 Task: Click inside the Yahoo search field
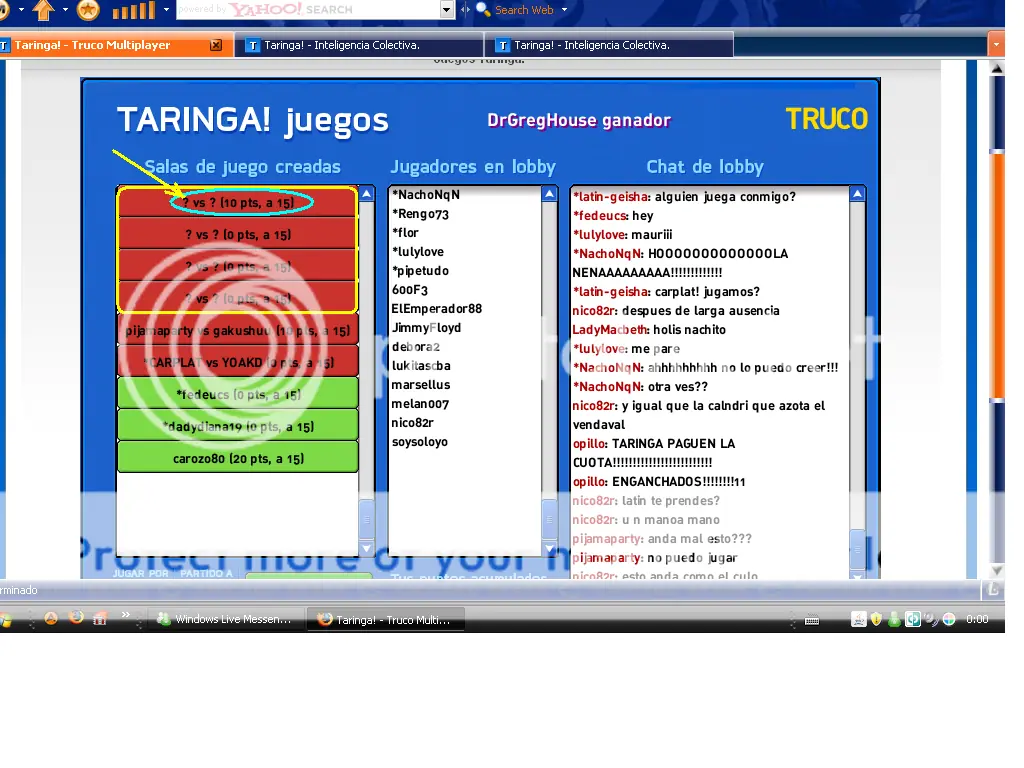click(x=308, y=10)
